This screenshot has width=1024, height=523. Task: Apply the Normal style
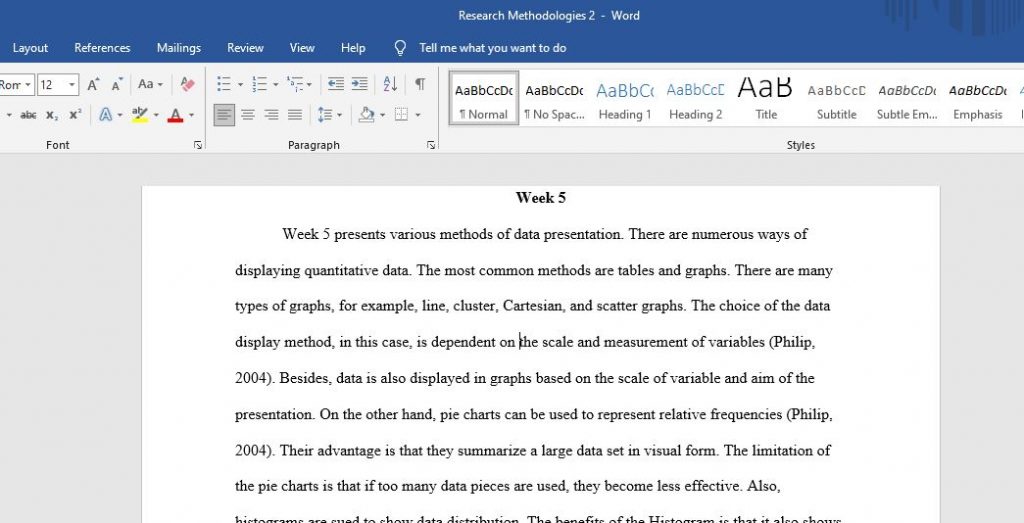pyautogui.click(x=484, y=99)
